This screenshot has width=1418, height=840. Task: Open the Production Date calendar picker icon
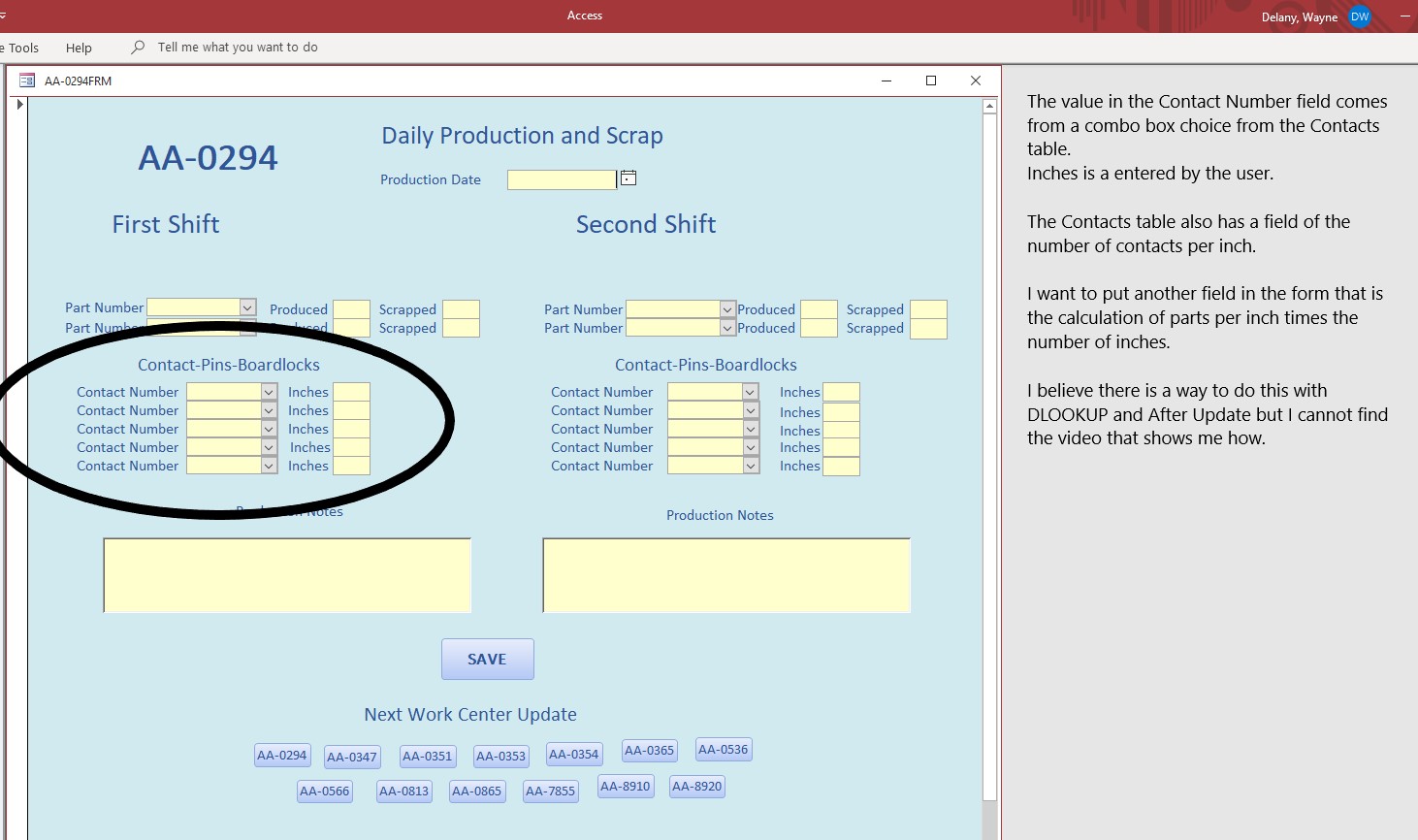tap(628, 178)
